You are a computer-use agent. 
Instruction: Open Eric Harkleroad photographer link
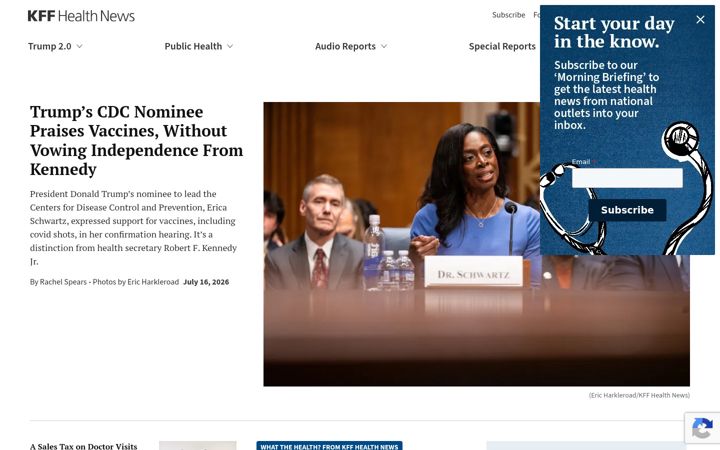153,282
